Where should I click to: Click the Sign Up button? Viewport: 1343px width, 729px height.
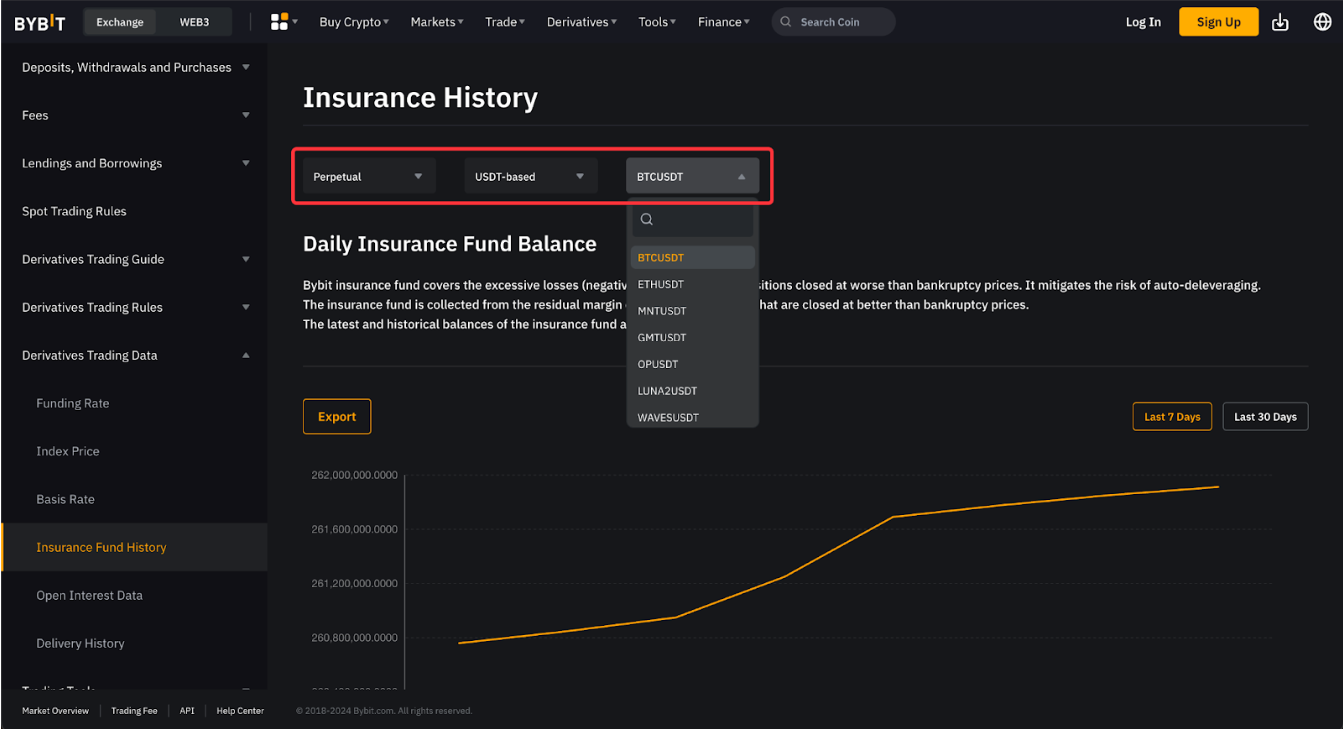(1218, 21)
